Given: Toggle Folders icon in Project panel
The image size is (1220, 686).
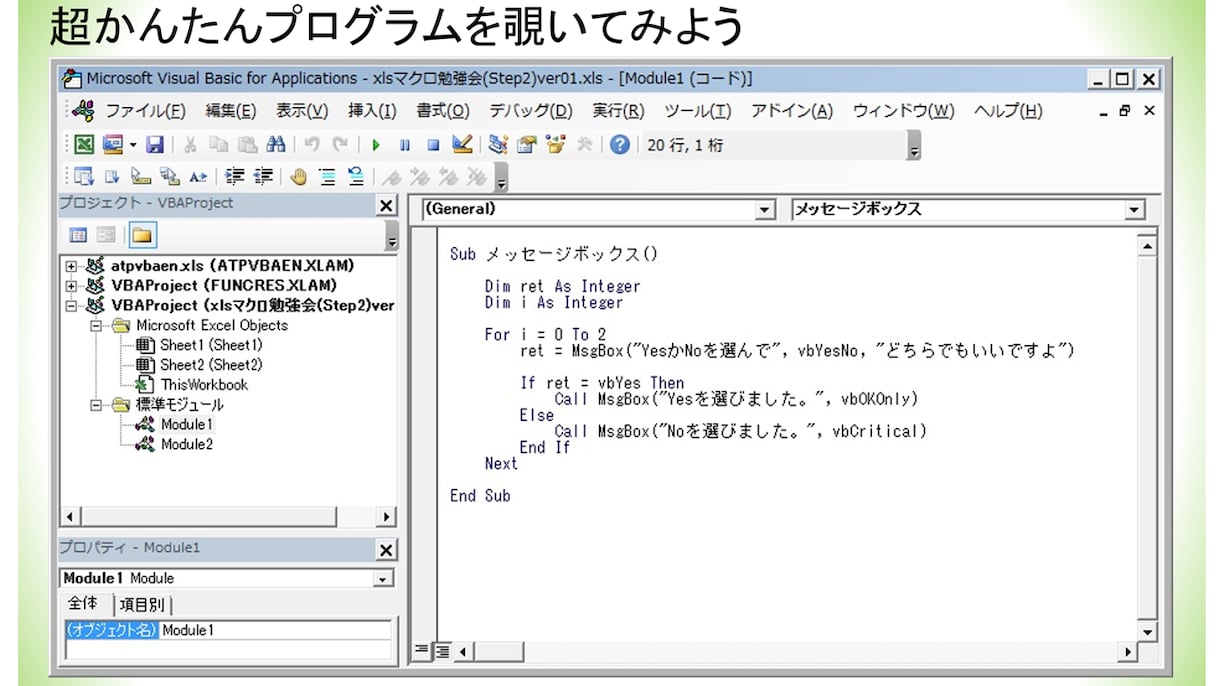Looking at the screenshot, I should click(x=142, y=236).
